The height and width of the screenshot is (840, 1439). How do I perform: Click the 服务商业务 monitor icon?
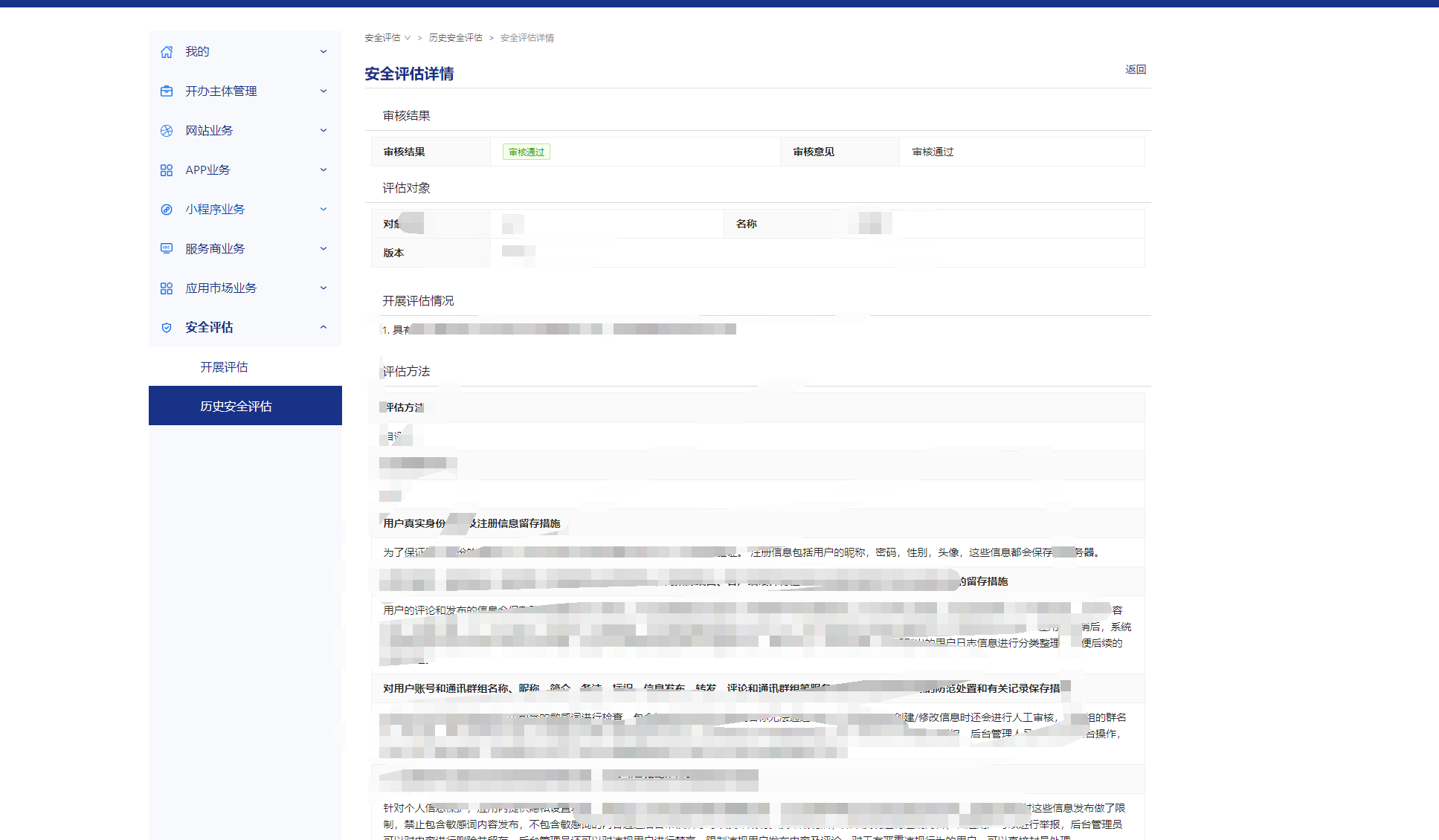coord(167,249)
